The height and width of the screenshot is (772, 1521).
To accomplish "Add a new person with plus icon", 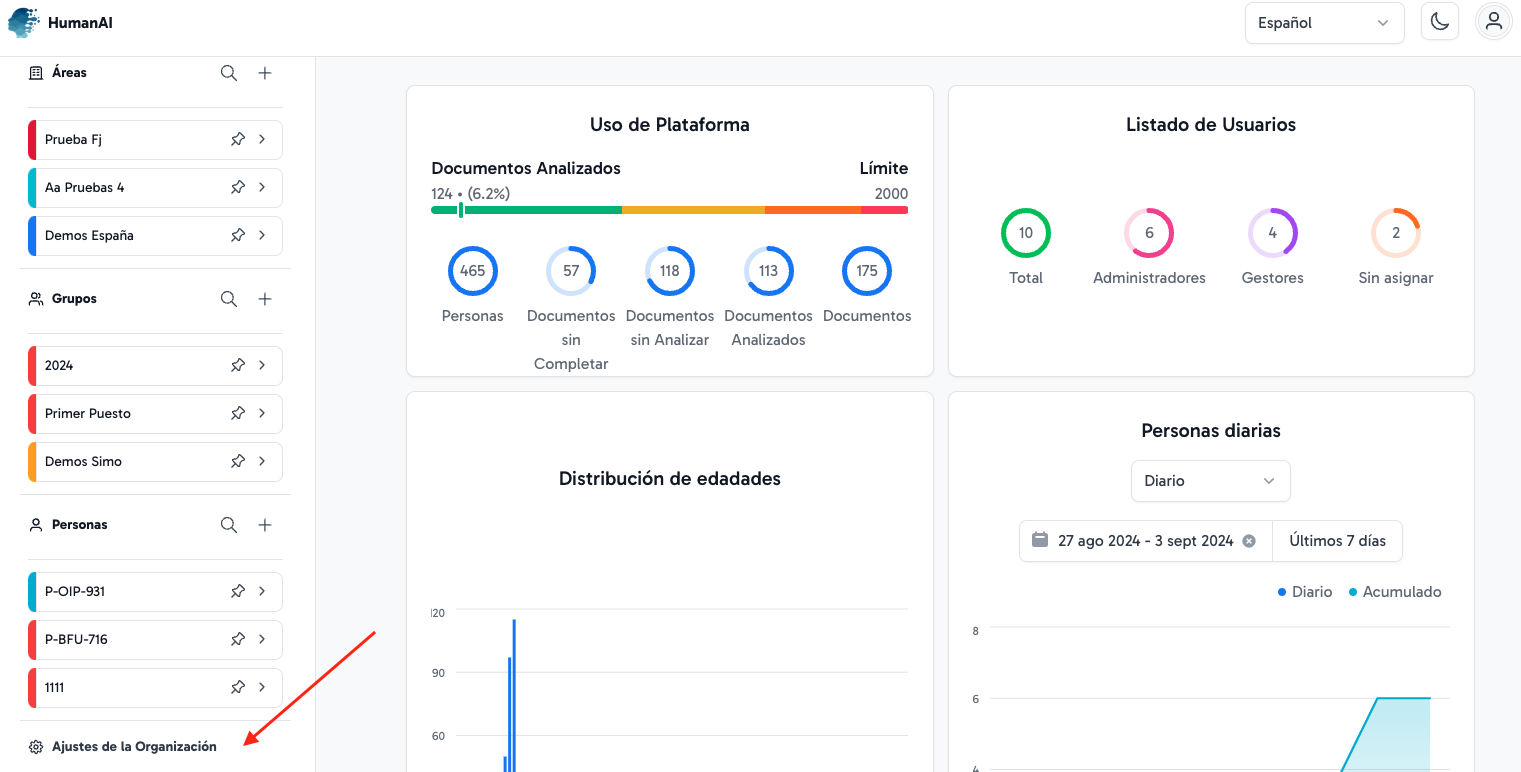I will click(265, 525).
